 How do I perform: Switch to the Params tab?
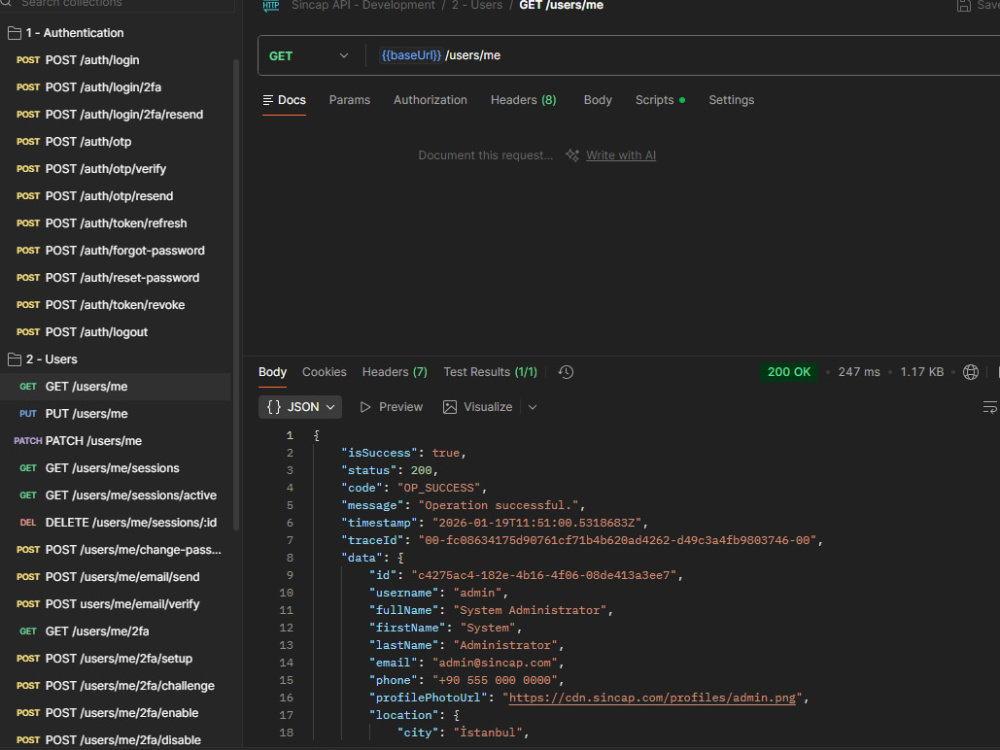[x=349, y=100]
